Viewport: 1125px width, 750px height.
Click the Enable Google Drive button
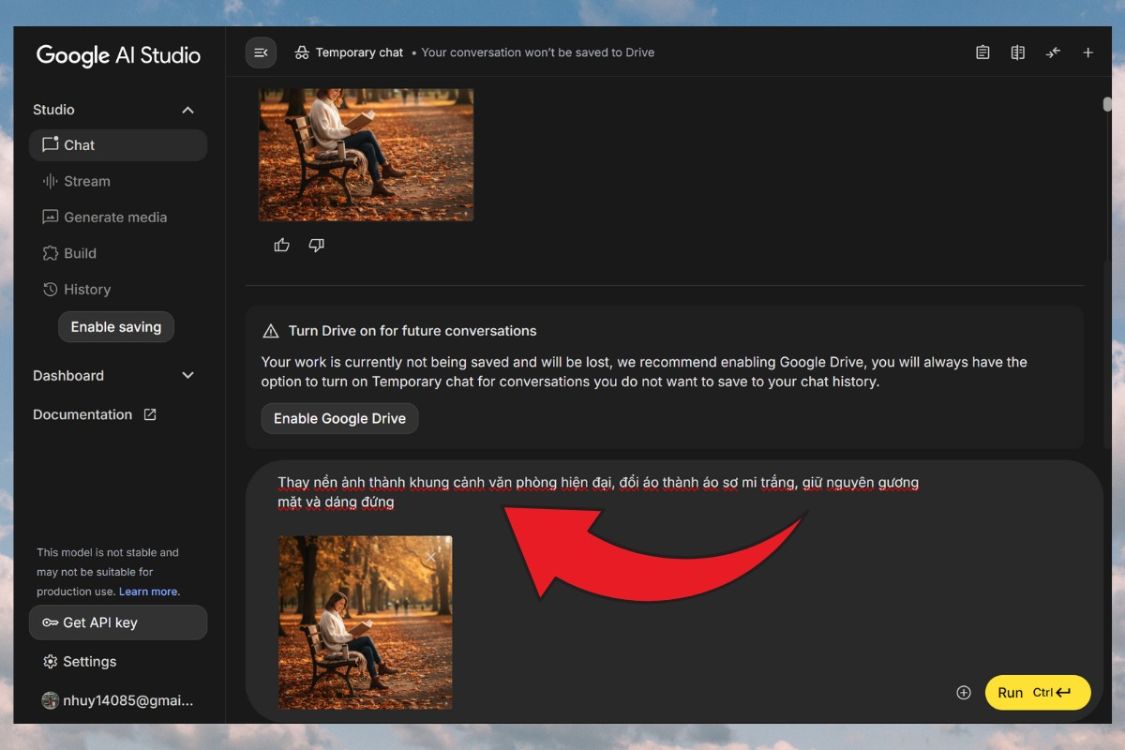click(x=339, y=418)
